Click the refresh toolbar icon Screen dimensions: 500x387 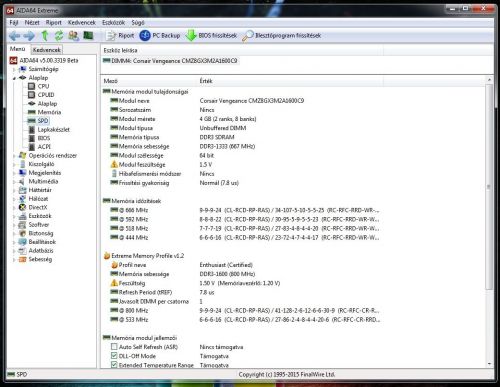point(59,35)
